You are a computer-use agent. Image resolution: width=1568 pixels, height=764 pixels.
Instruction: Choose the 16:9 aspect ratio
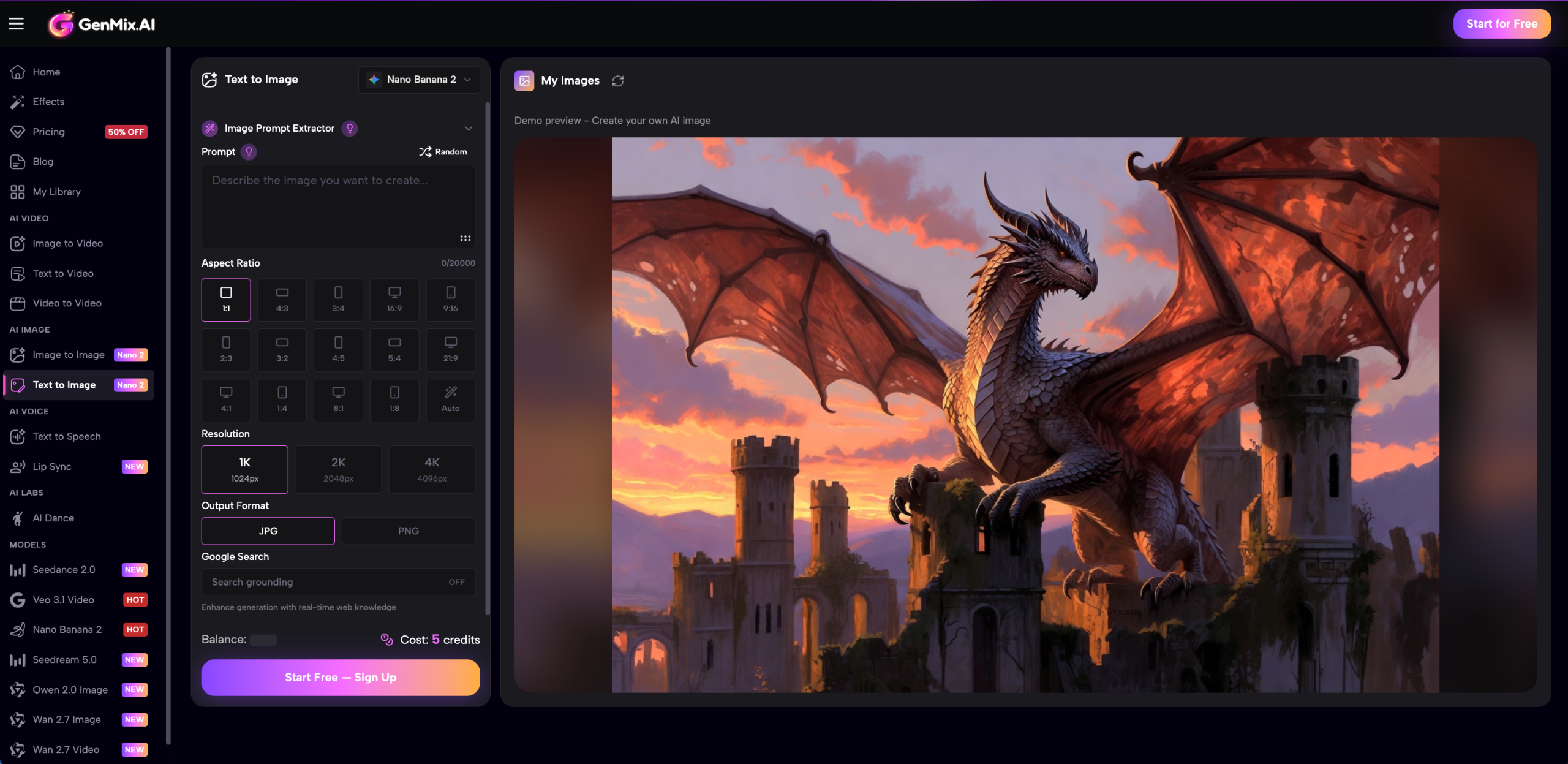394,300
